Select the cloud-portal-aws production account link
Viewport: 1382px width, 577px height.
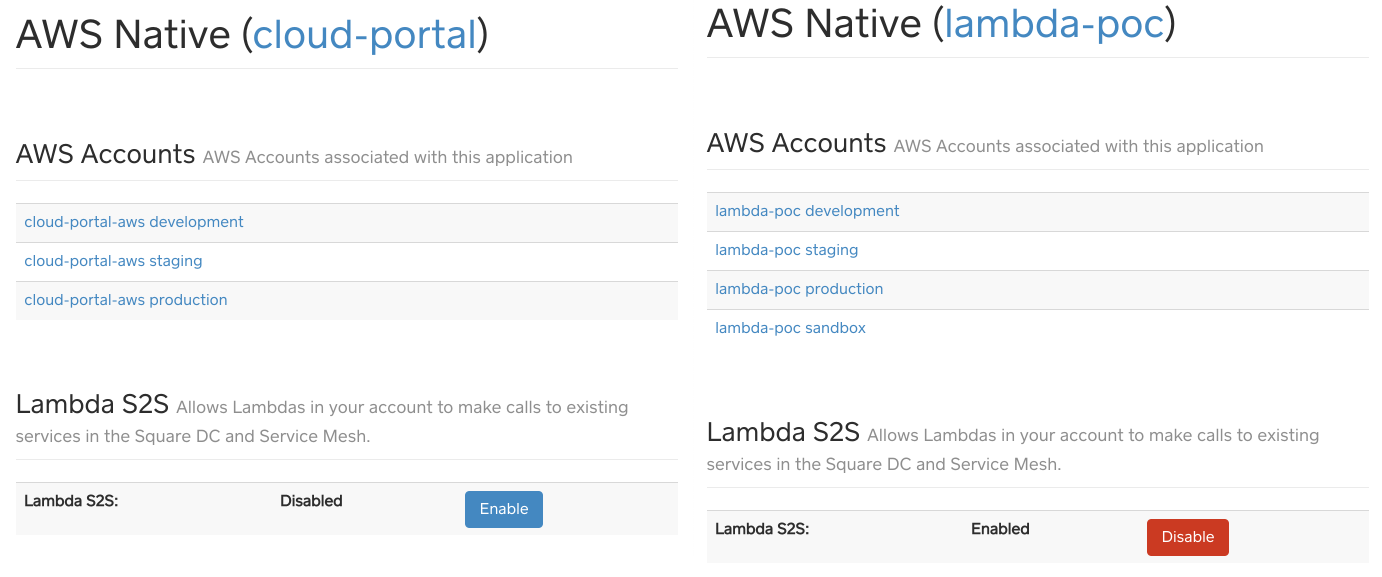click(x=126, y=300)
